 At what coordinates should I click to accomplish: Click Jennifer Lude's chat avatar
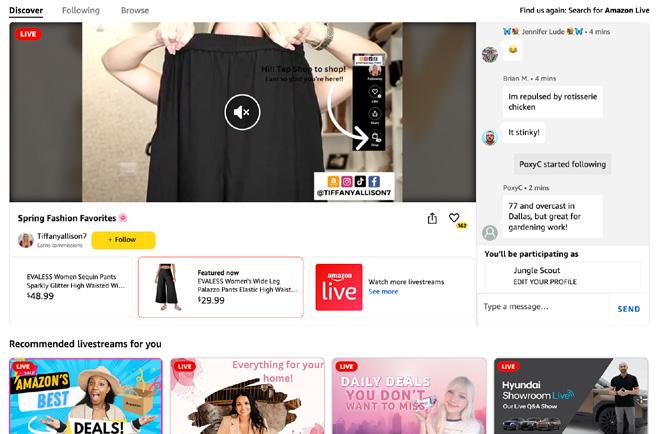[490, 55]
